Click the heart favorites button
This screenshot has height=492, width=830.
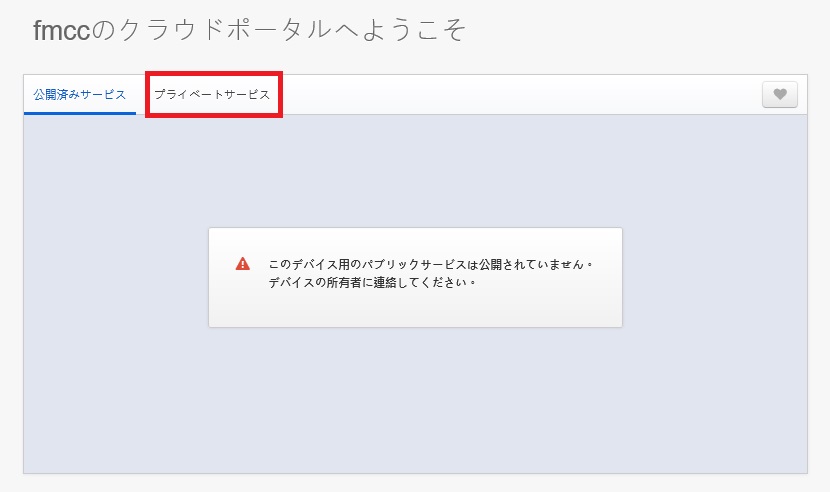pos(780,95)
